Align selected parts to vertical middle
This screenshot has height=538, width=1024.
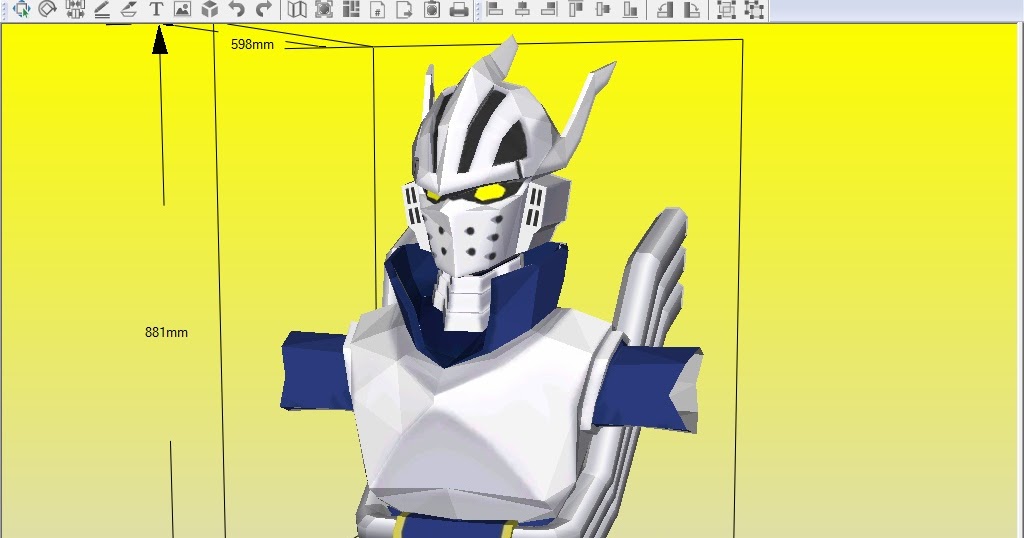(603, 9)
